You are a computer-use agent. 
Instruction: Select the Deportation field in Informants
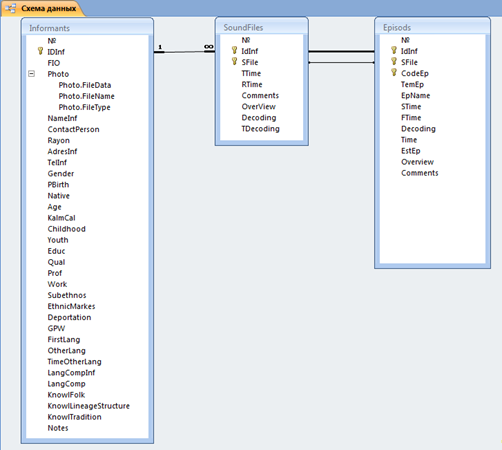[69, 317]
